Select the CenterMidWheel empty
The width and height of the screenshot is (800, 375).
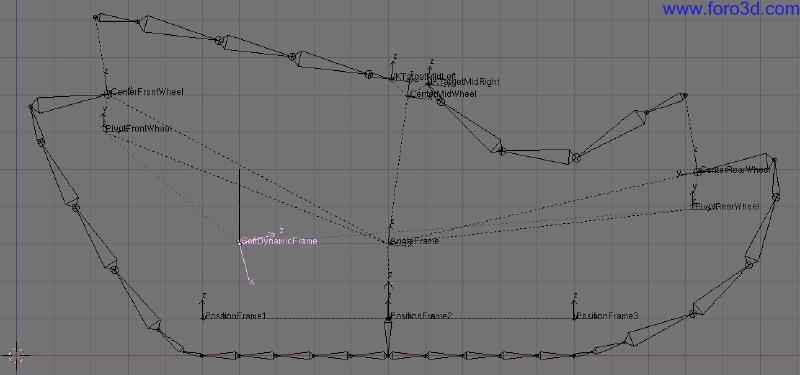click(443, 94)
